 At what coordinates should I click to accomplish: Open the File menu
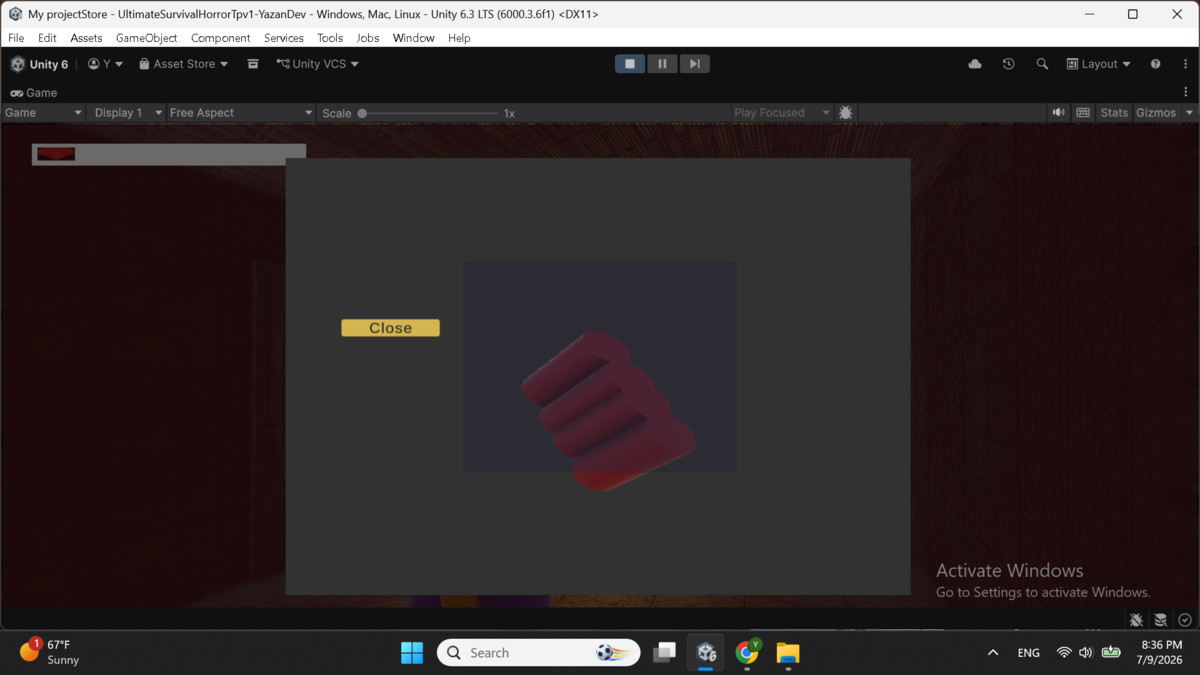pyautogui.click(x=16, y=38)
